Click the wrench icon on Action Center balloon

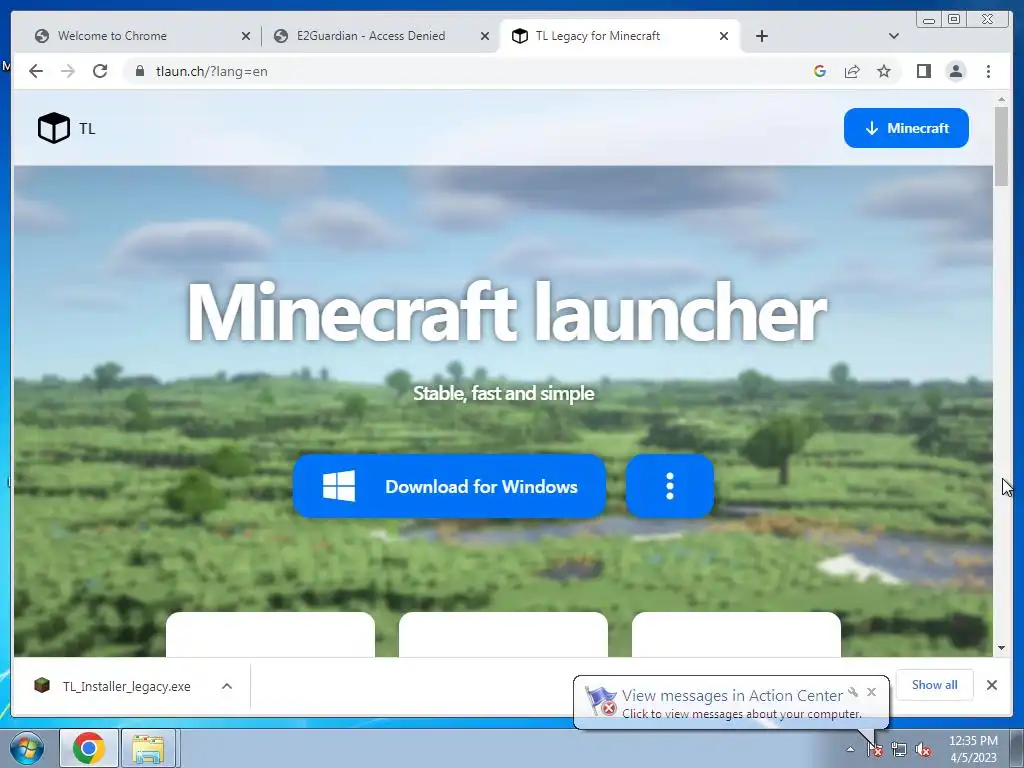[853, 692]
